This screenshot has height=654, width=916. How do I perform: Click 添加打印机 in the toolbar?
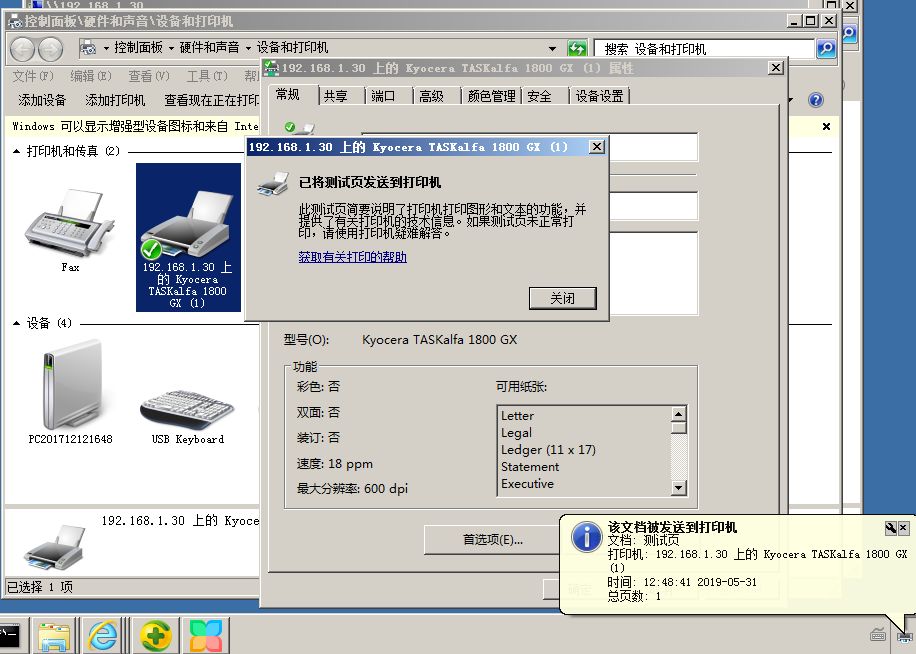[x=115, y=100]
